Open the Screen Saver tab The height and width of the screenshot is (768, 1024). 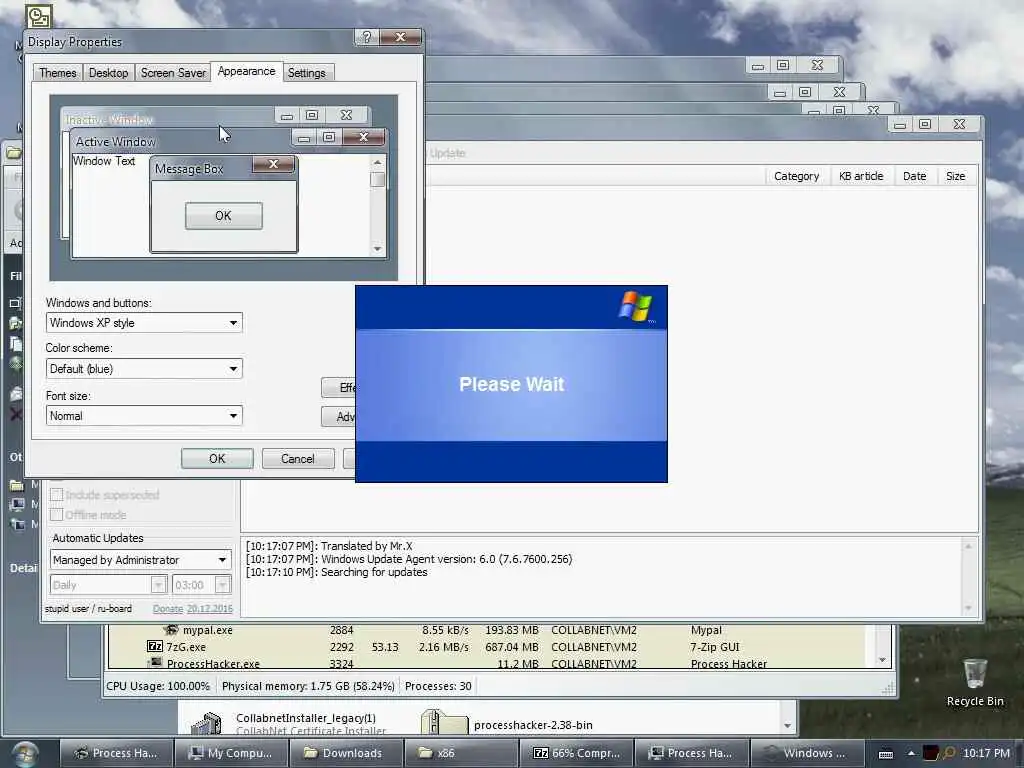[x=173, y=72]
